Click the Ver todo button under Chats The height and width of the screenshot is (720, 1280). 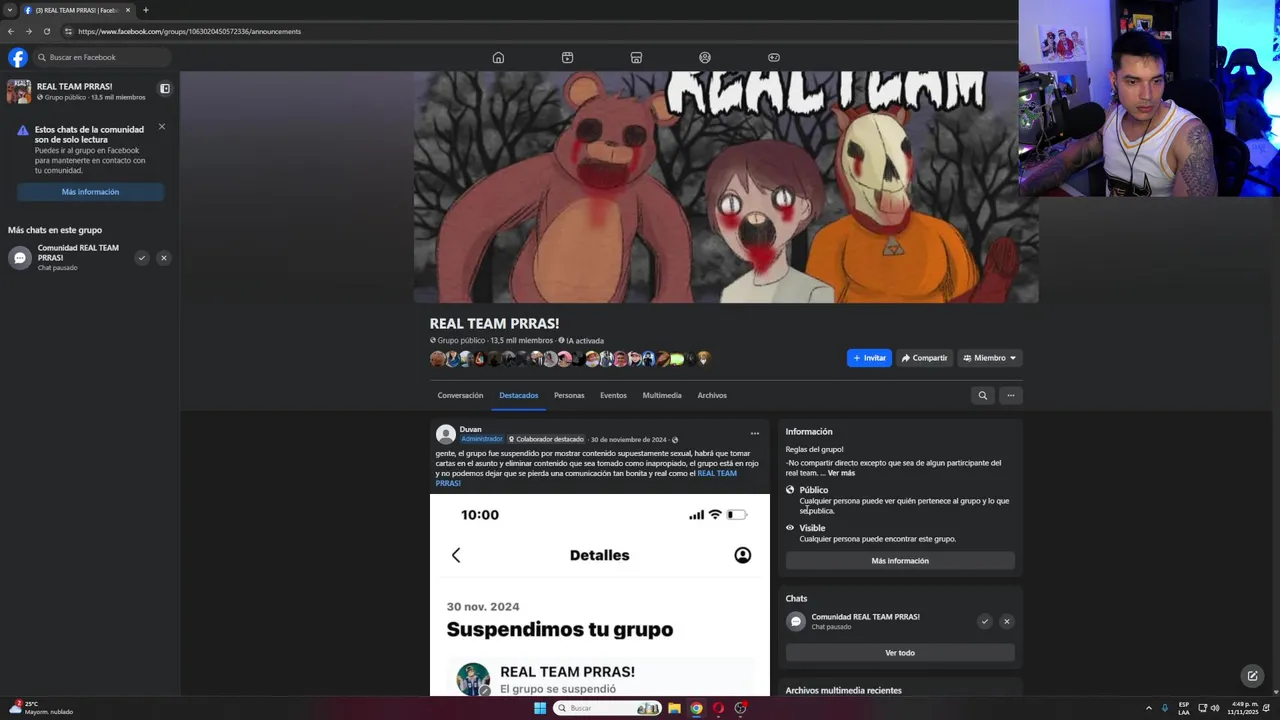tap(900, 653)
